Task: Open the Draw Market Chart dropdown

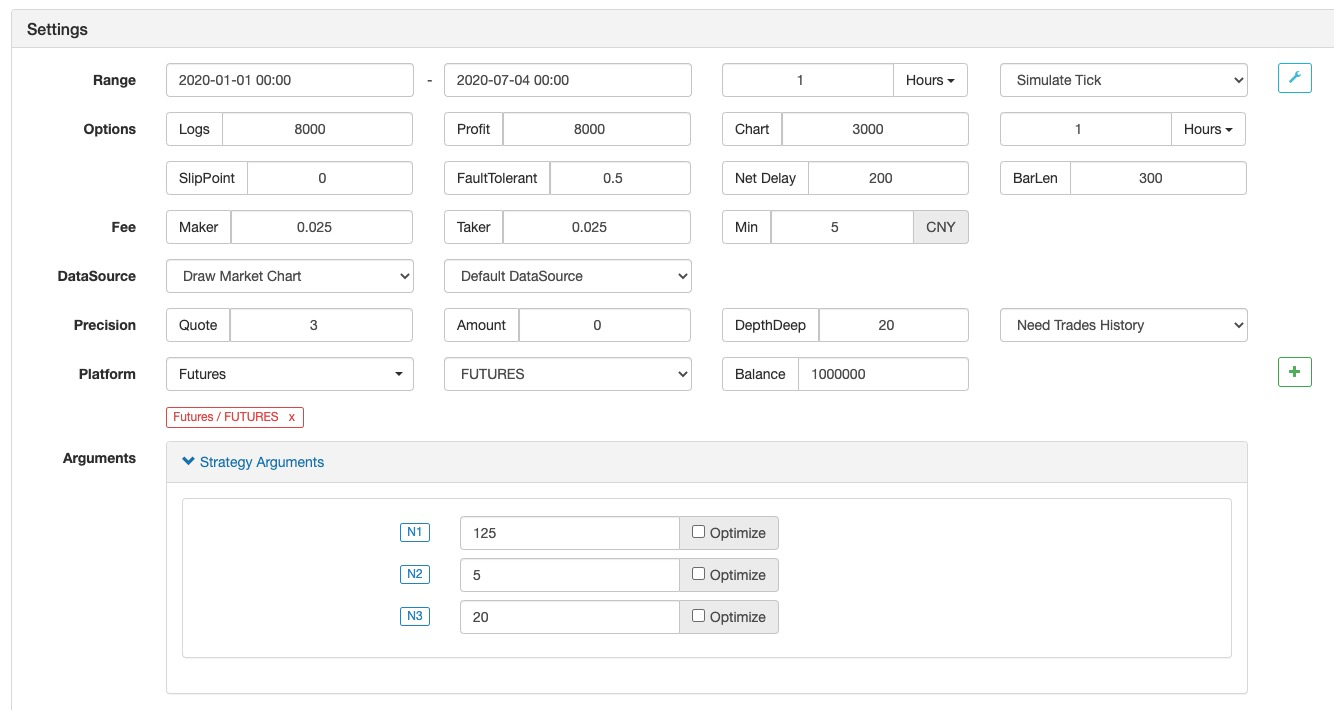Action: [289, 276]
